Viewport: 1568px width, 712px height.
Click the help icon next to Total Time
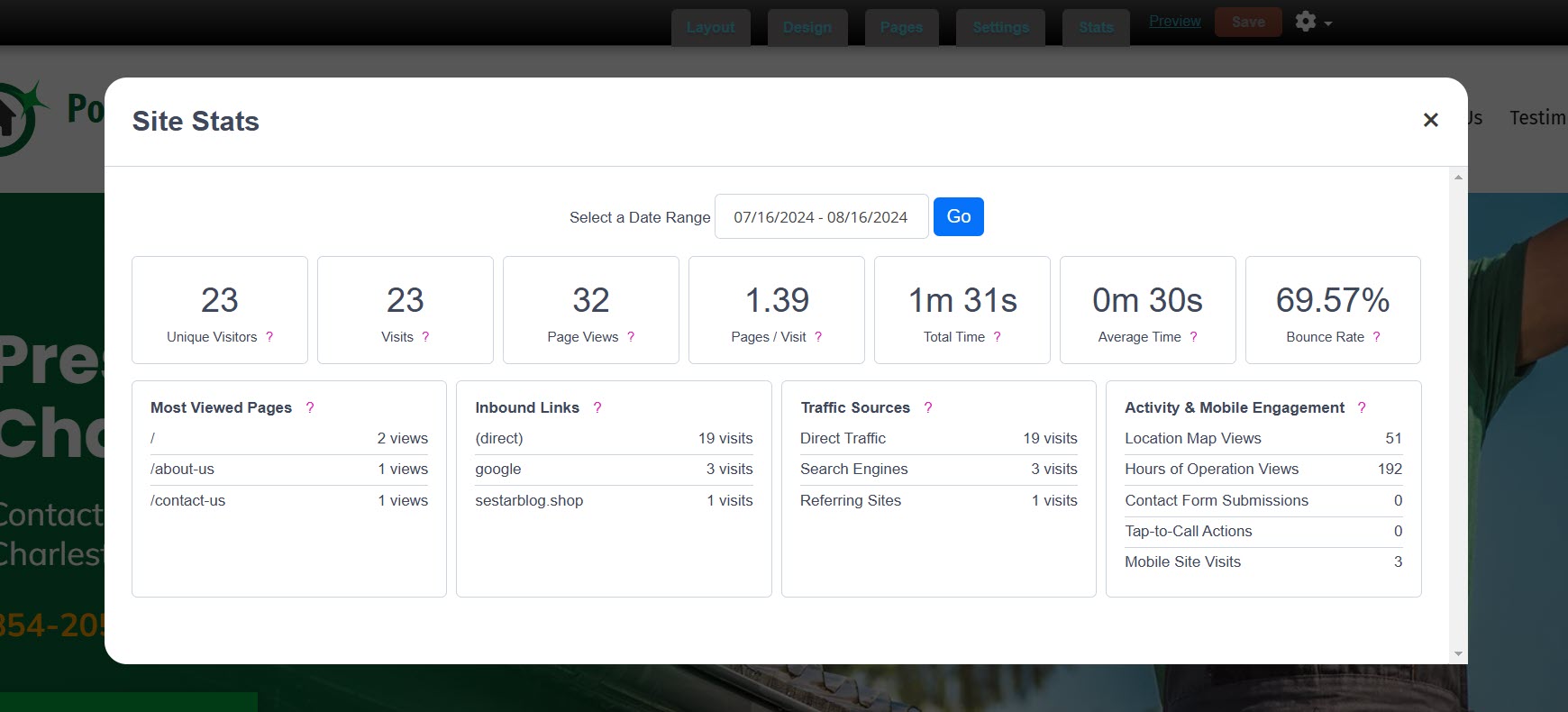[x=998, y=337]
